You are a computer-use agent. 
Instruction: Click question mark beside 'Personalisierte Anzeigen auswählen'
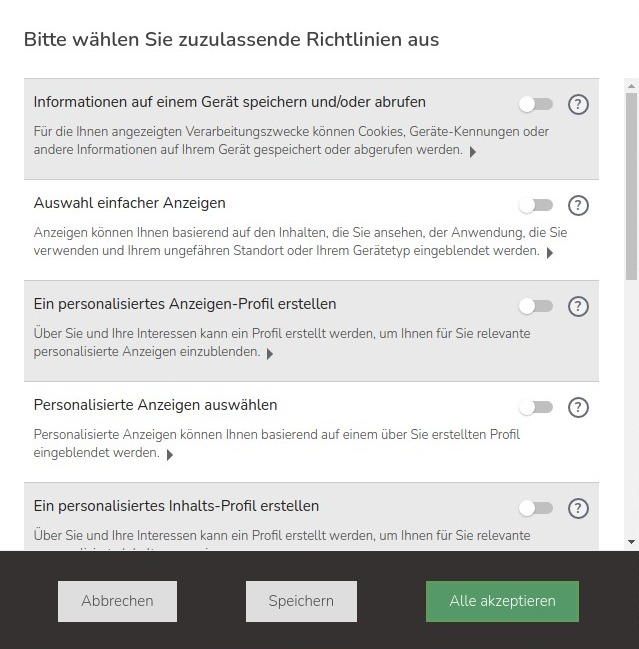pyautogui.click(x=577, y=407)
